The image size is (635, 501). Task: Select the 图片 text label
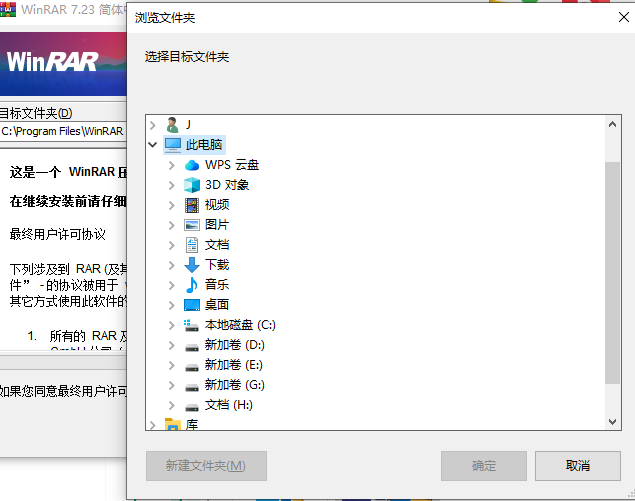217,225
